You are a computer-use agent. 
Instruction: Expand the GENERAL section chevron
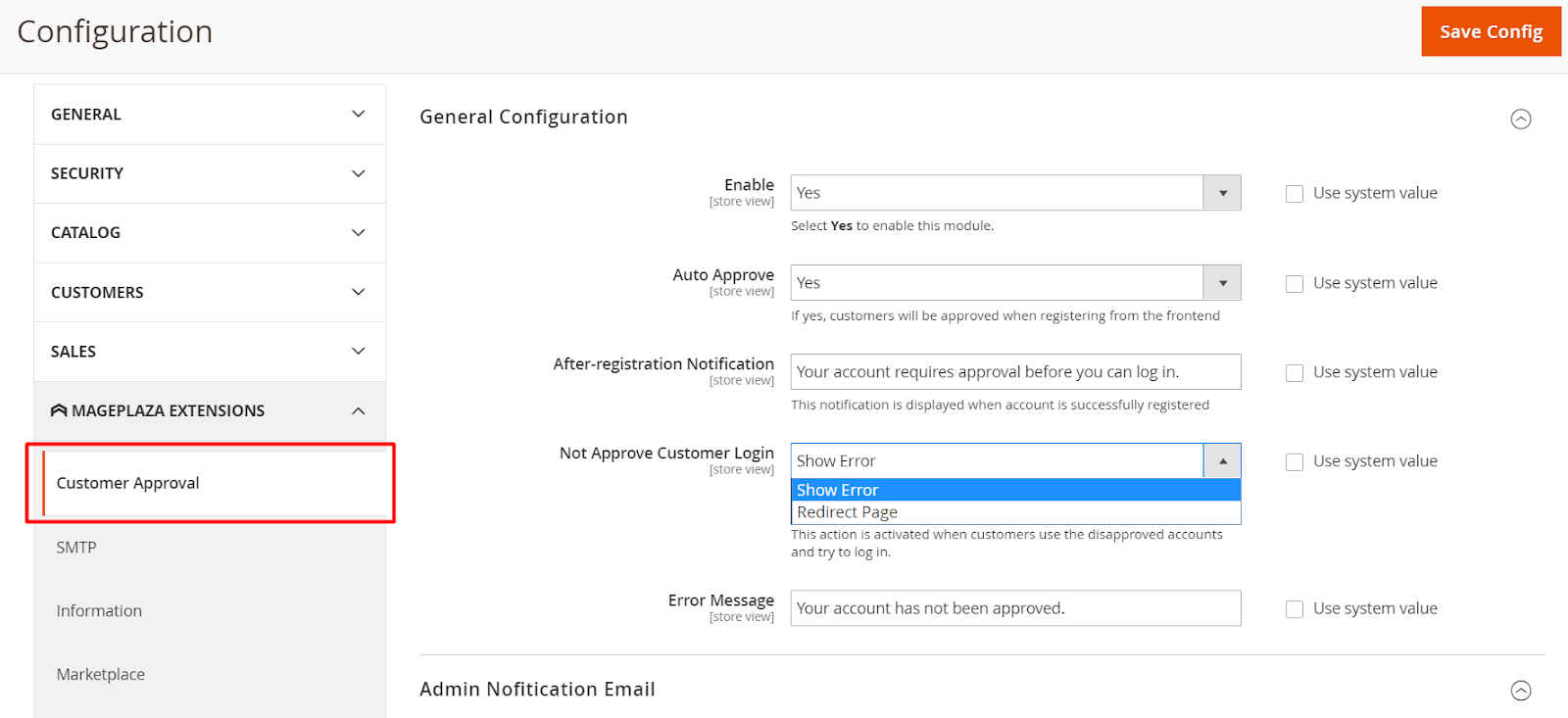(359, 115)
